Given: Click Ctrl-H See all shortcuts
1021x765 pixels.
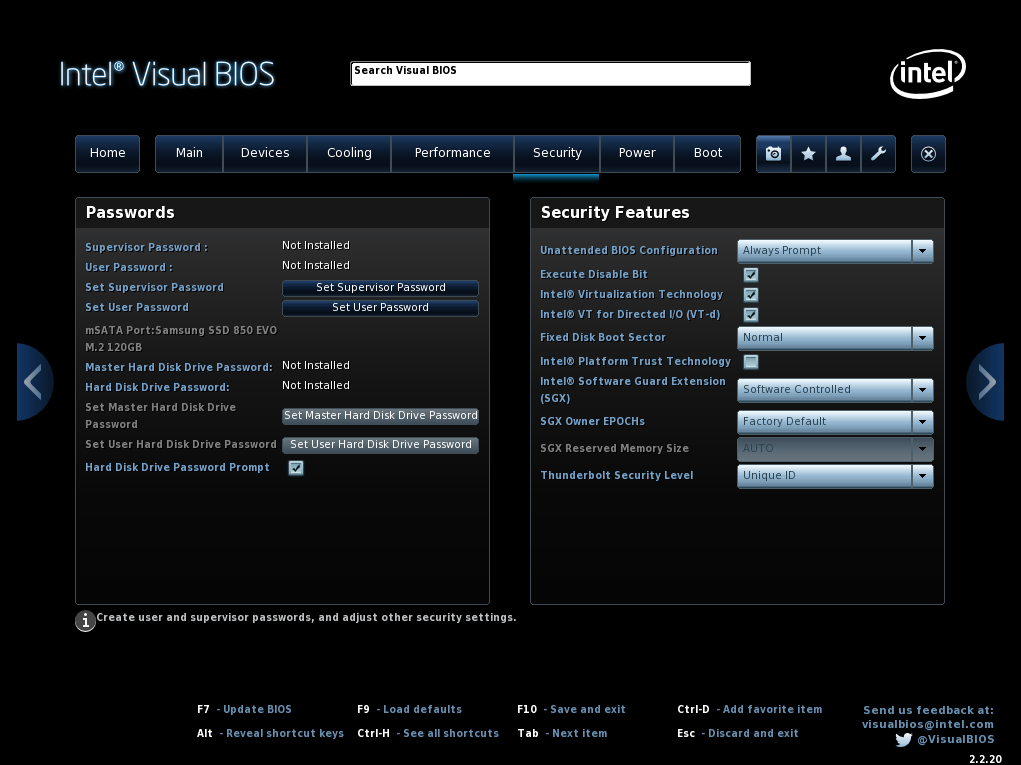Looking at the screenshot, I should (x=428, y=733).
